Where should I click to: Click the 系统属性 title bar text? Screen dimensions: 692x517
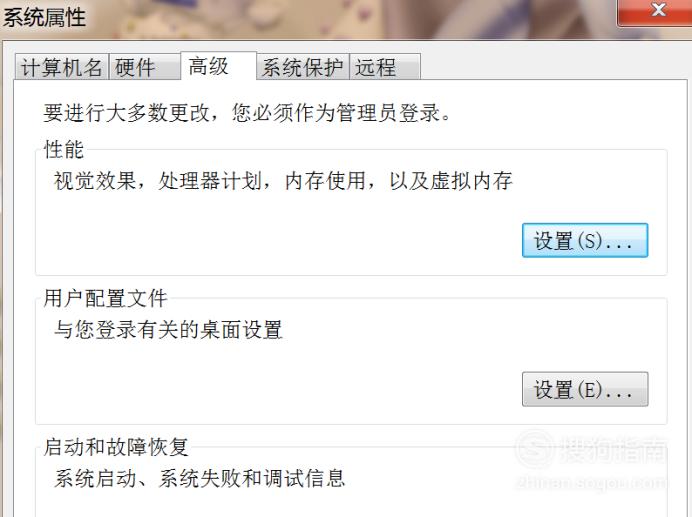pyautogui.click(x=44, y=18)
